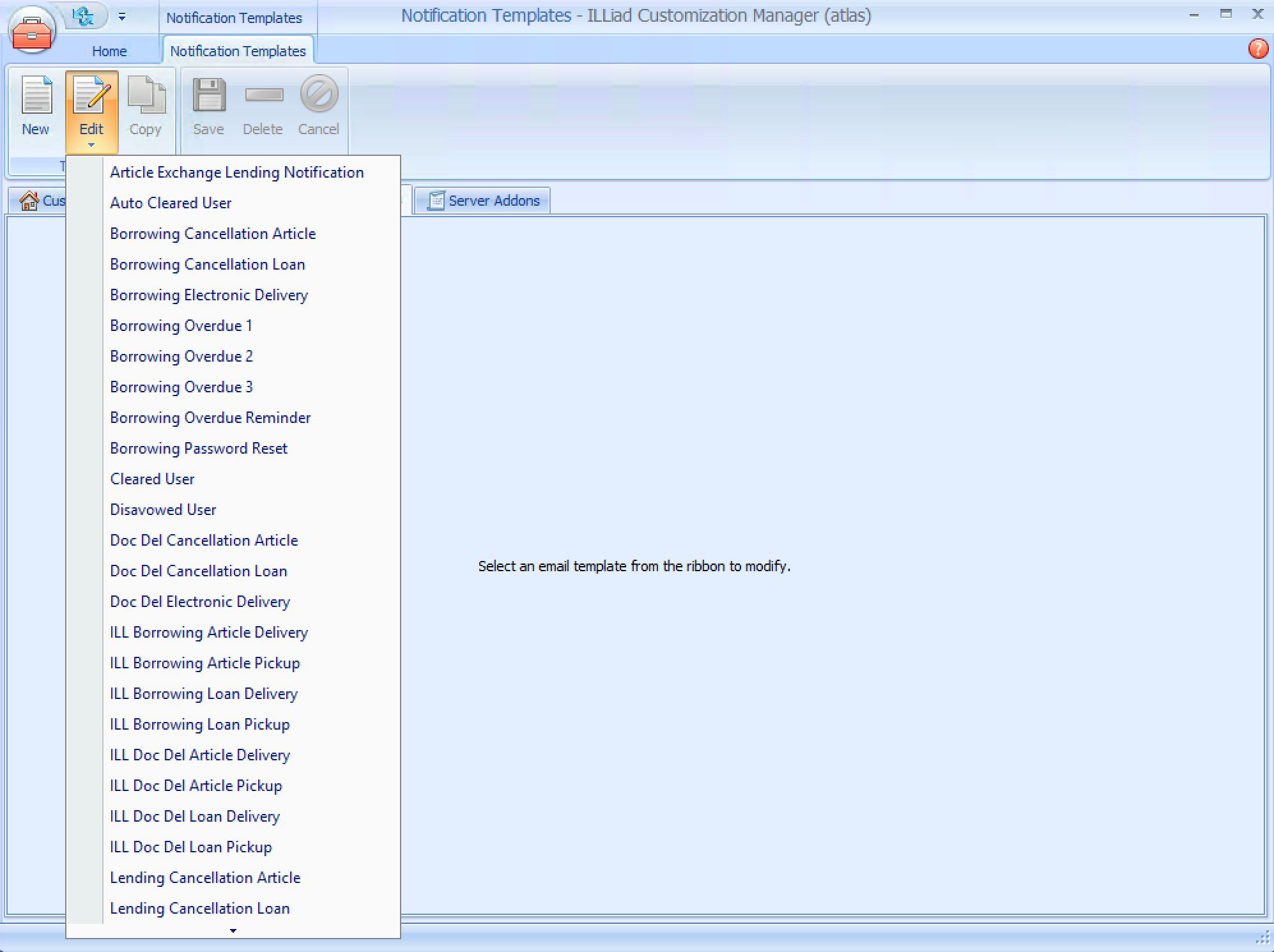Image resolution: width=1274 pixels, height=952 pixels.
Task: Switch to the Home ribbon tab
Action: click(109, 50)
